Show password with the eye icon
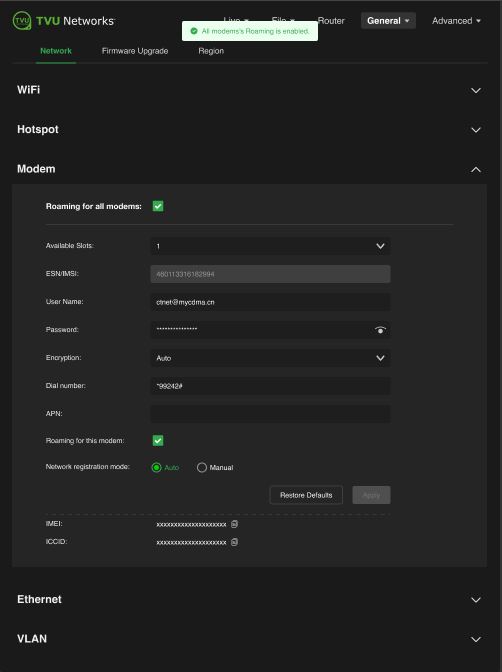The height and width of the screenshot is (672, 502). pyautogui.click(x=380, y=330)
